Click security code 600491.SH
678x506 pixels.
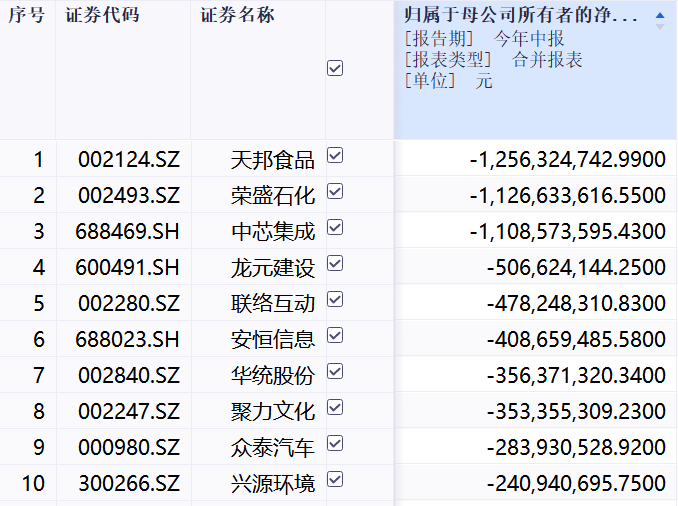(x=127, y=267)
